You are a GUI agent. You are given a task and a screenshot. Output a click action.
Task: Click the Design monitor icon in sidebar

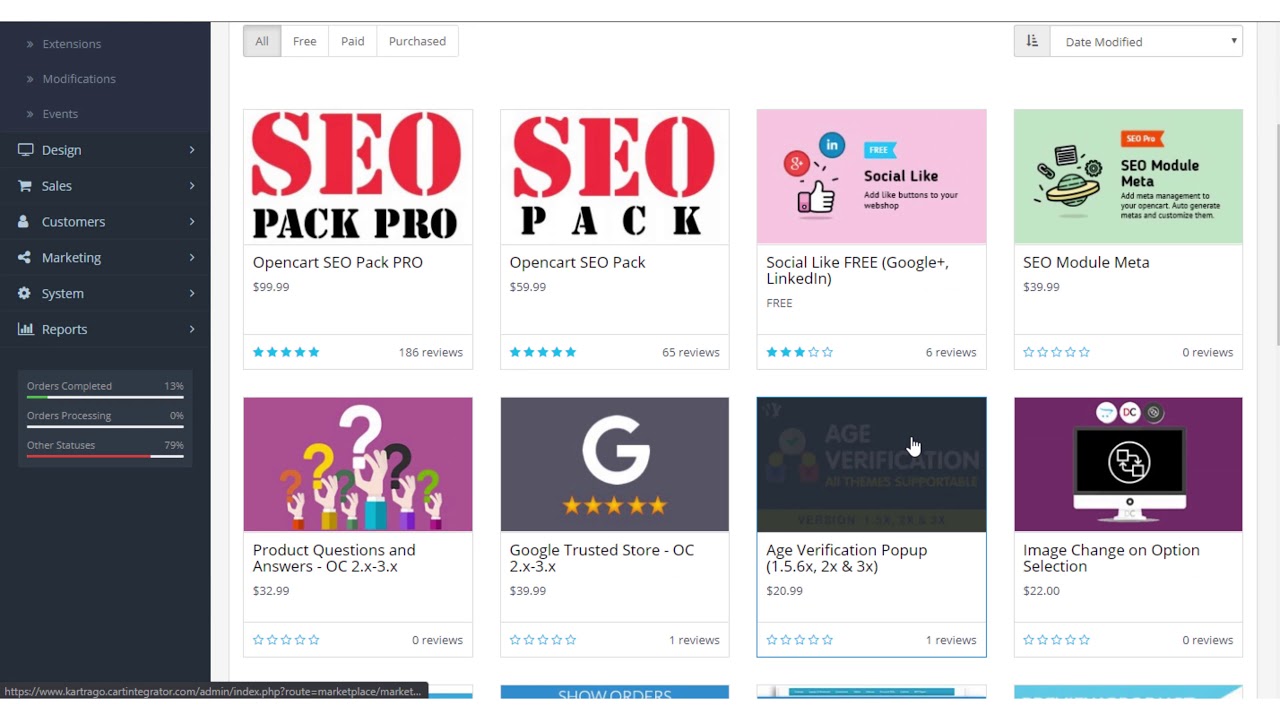point(25,150)
